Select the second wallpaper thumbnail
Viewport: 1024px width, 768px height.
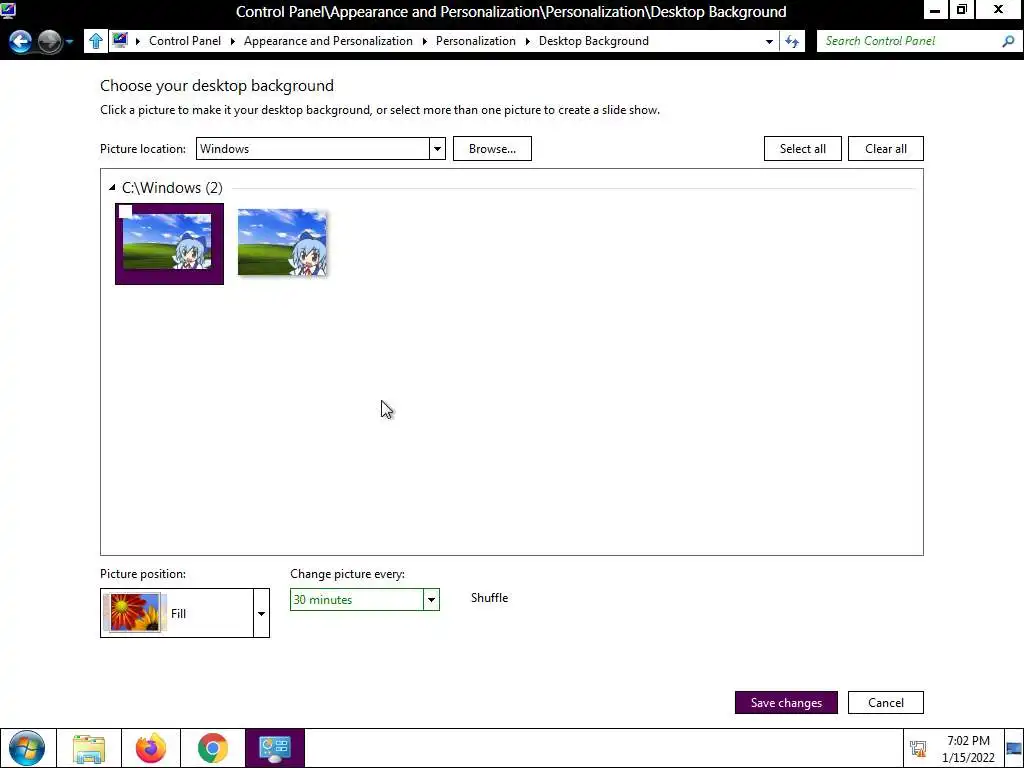(x=282, y=243)
